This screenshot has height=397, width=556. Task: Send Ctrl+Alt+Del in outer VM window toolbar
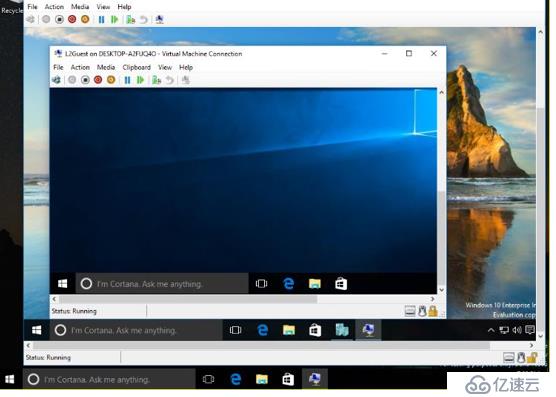point(30,19)
